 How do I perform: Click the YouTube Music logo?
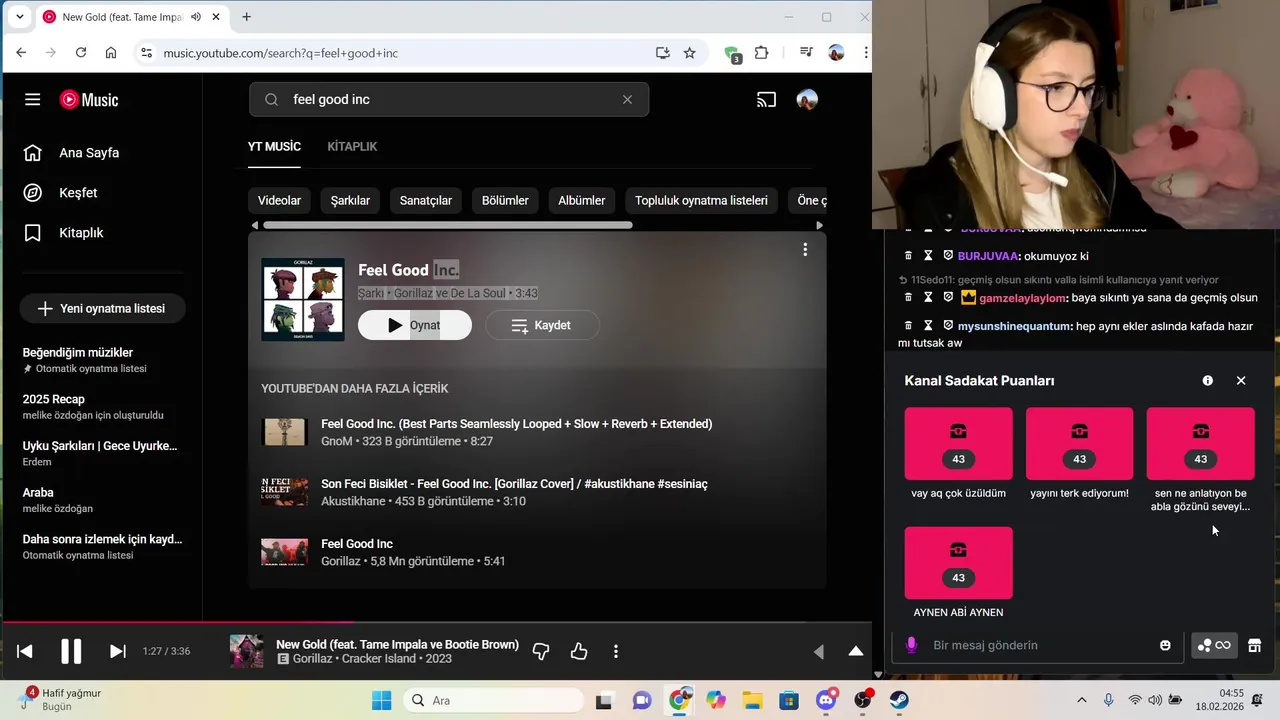pos(89,100)
